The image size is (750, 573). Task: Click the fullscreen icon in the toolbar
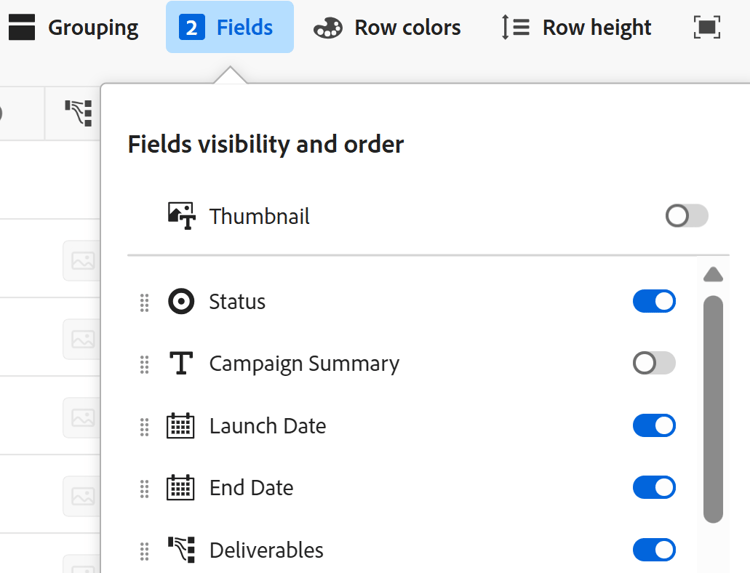pyautogui.click(x=706, y=27)
